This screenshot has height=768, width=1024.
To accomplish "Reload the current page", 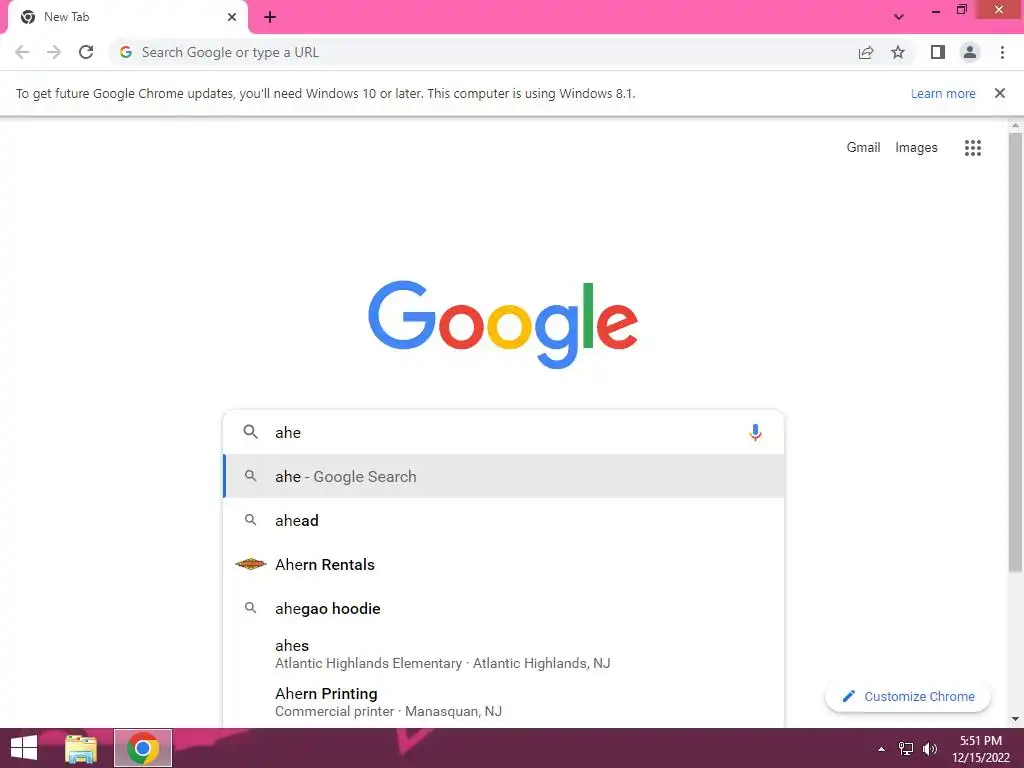I will tap(86, 52).
